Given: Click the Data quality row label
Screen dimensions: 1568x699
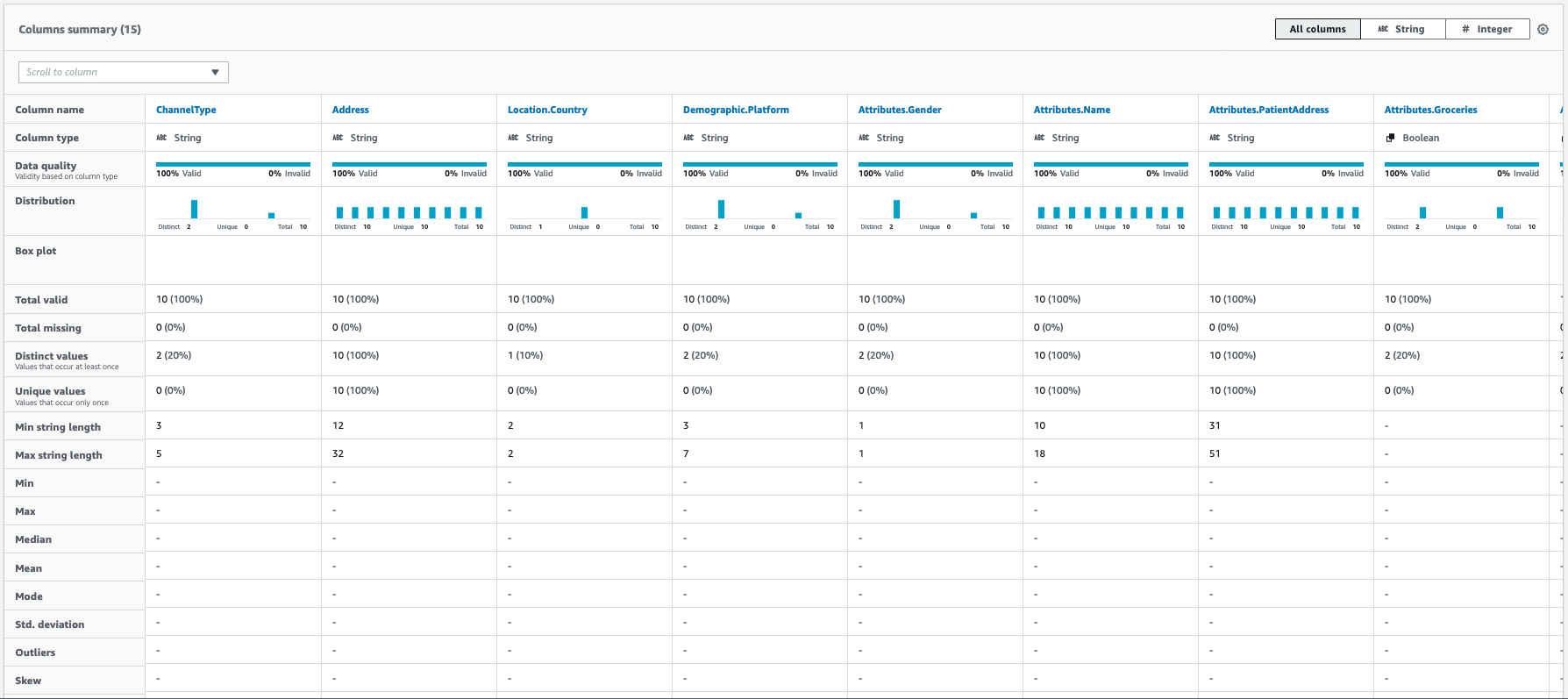Looking at the screenshot, I should [x=46, y=165].
